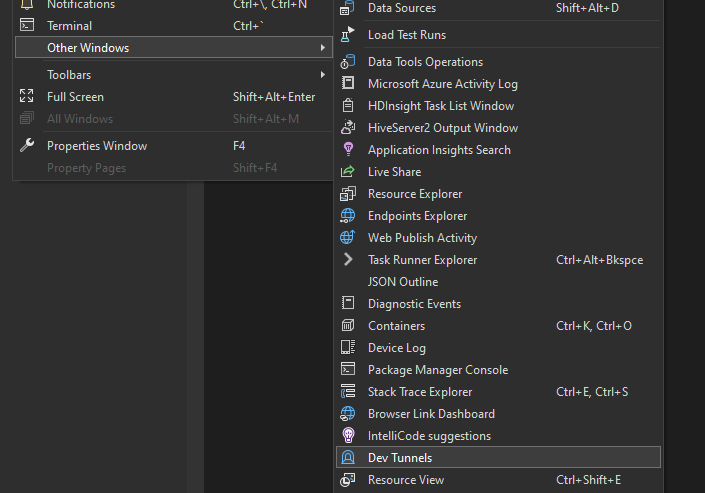Click the Properties Window wrench icon
Screen dimensions: 705x493
point(27,146)
